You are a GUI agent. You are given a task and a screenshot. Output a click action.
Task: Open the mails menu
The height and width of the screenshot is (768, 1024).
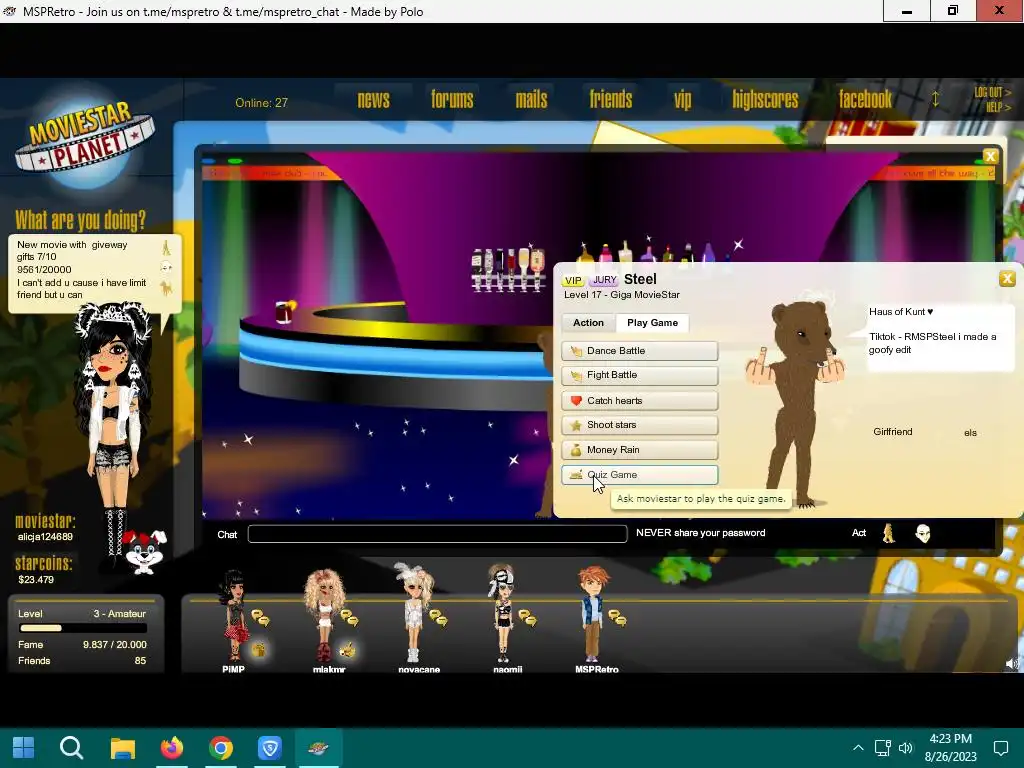tap(531, 100)
